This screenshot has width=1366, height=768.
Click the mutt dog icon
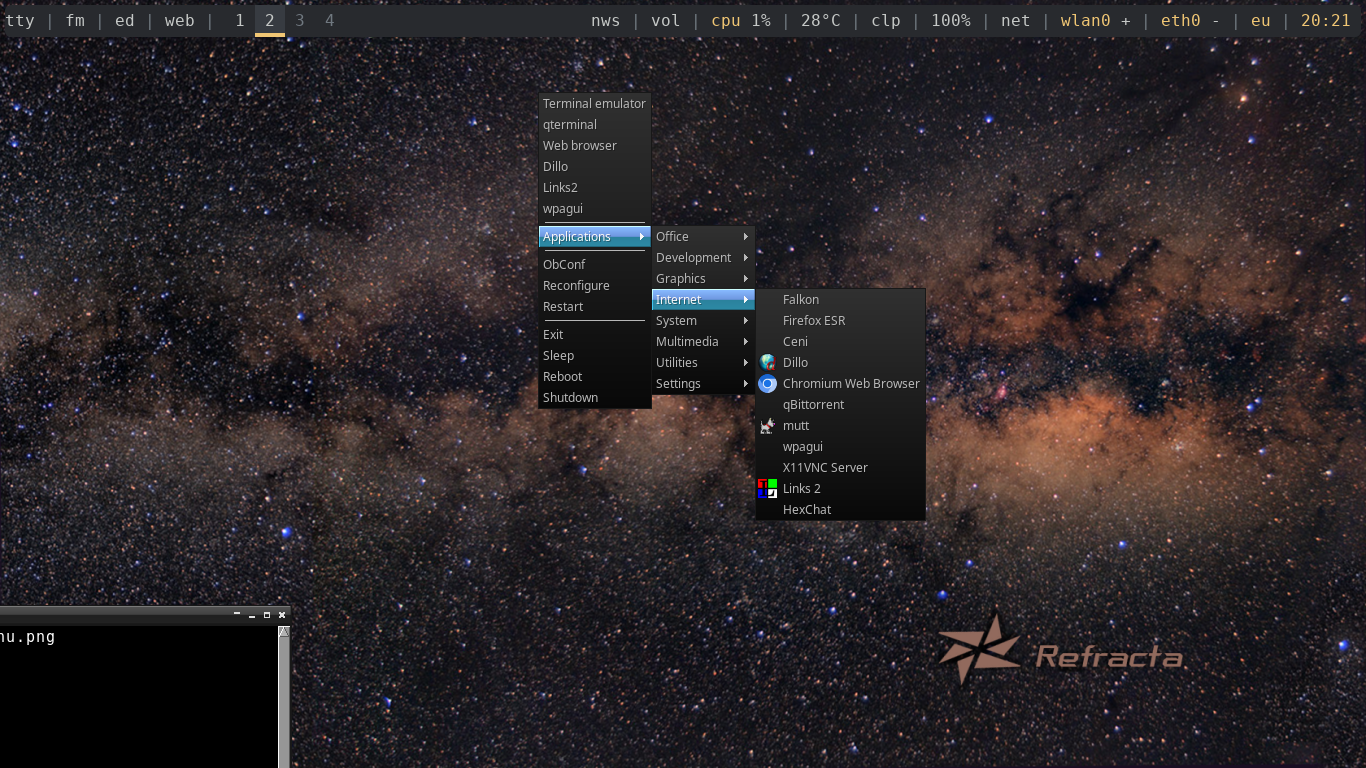[x=767, y=425]
